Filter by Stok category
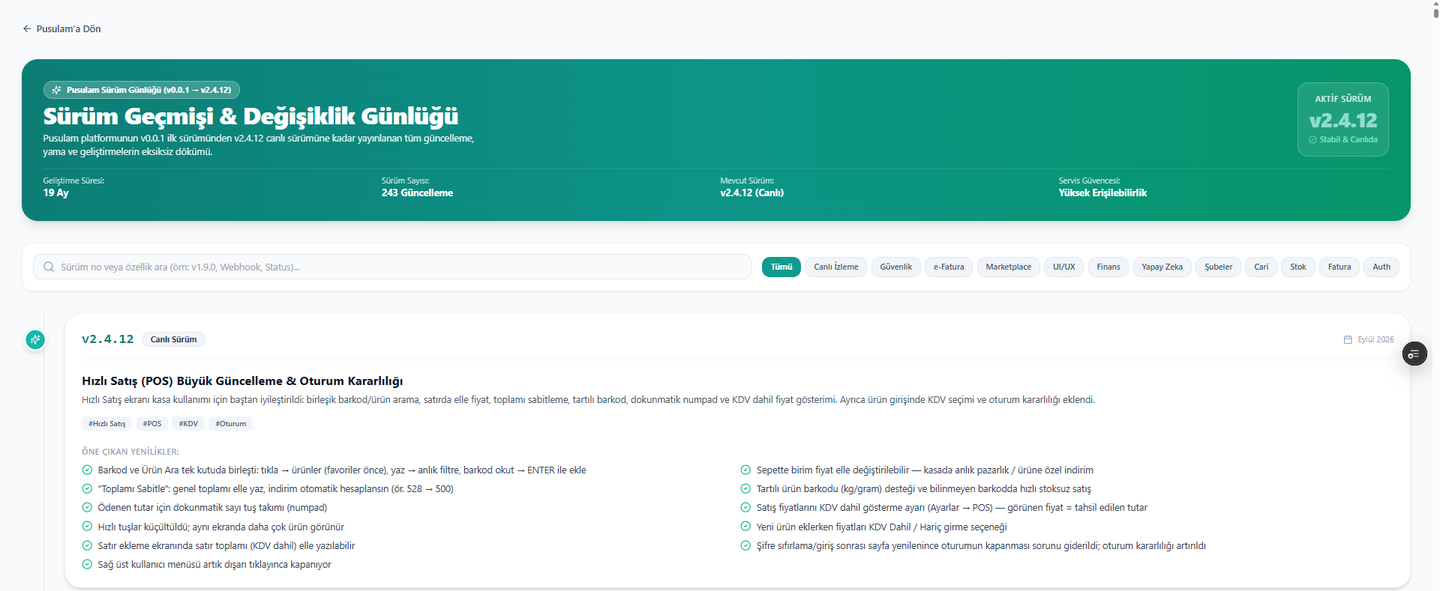Image resolution: width=1440 pixels, height=591 pixels. pyautogui.click(x=1298, y=267)
